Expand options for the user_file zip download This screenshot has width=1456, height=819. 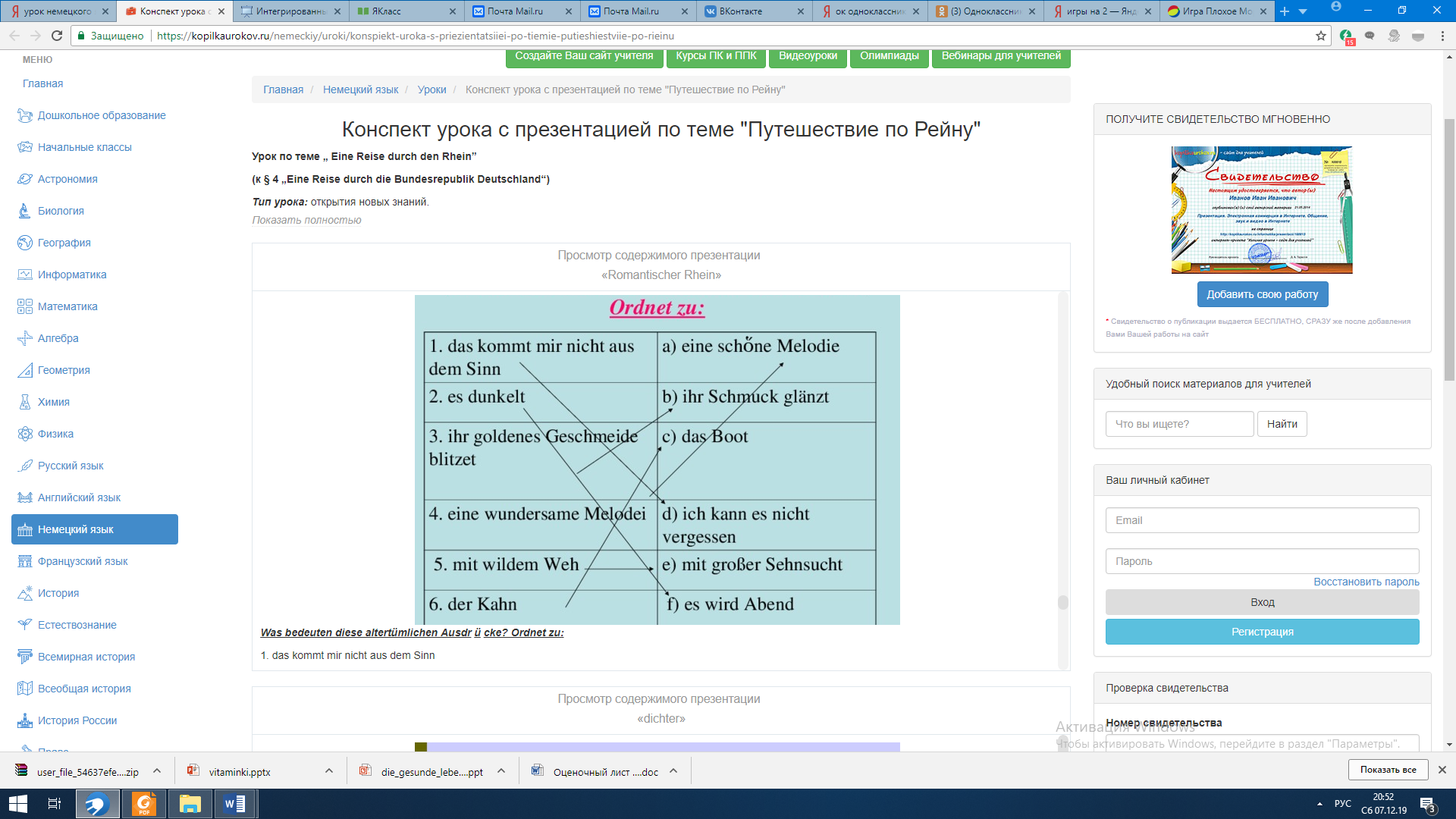tap(157, 771)
